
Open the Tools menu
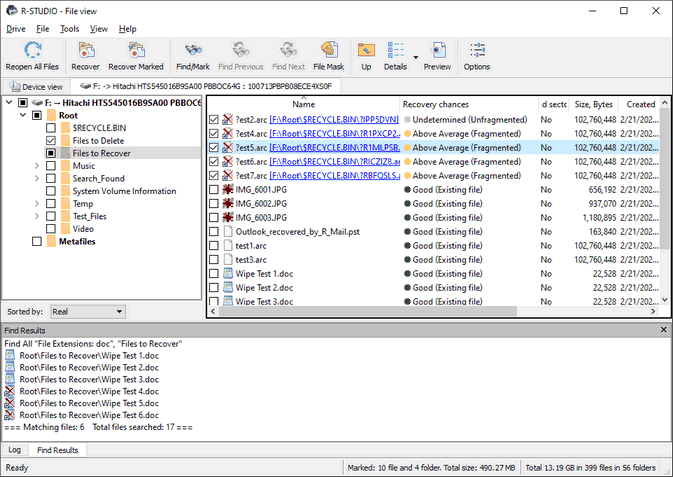(x=70, y=29)
